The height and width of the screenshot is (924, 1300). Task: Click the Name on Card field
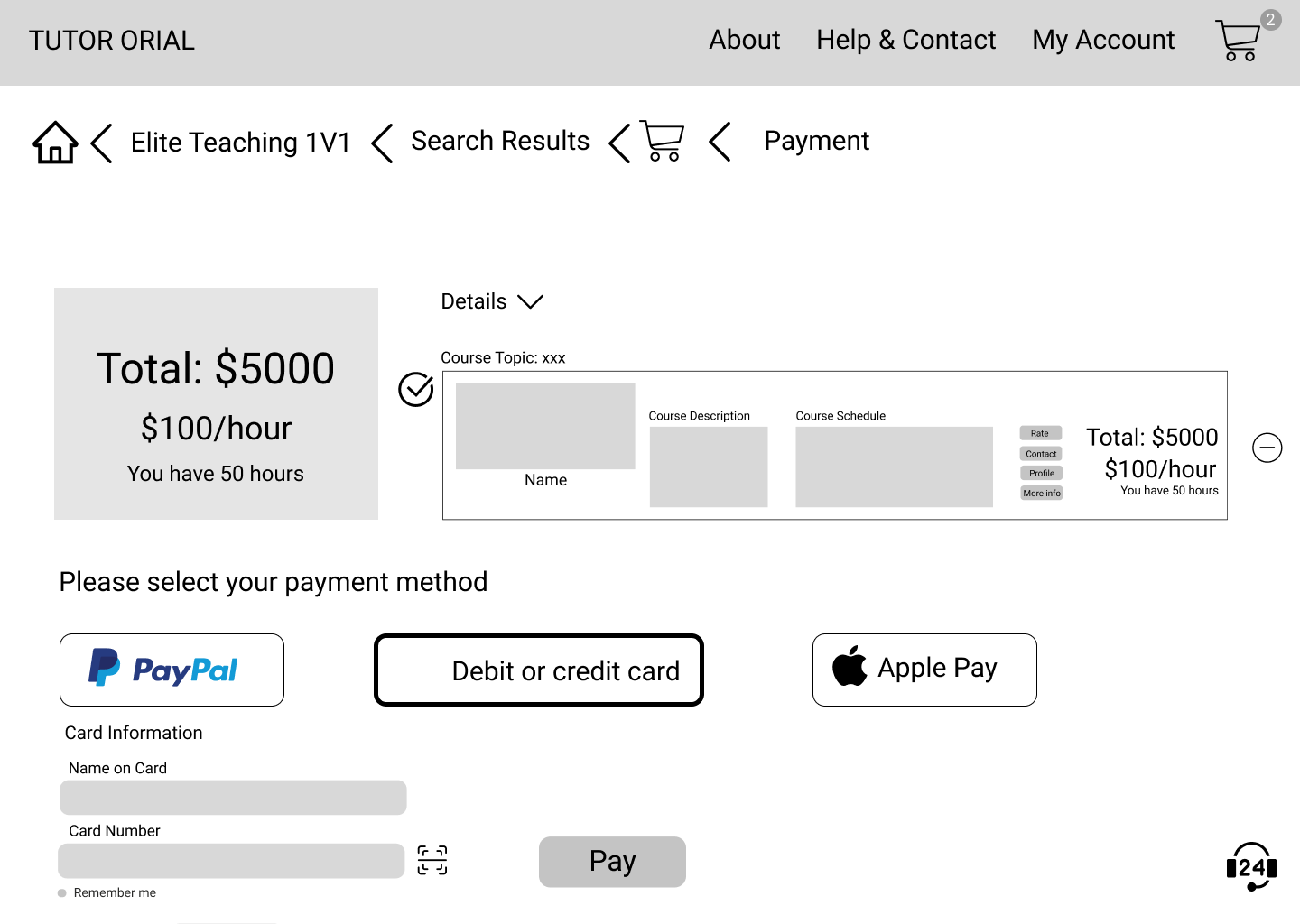233,798
